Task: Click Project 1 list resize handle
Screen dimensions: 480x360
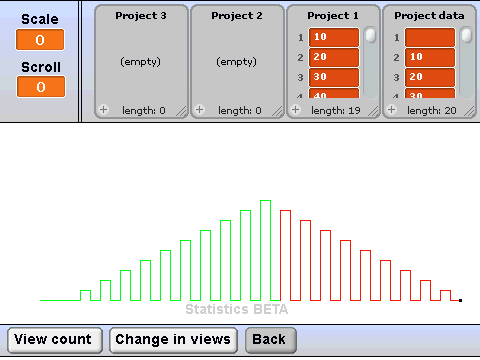Action: pos(374,112)
